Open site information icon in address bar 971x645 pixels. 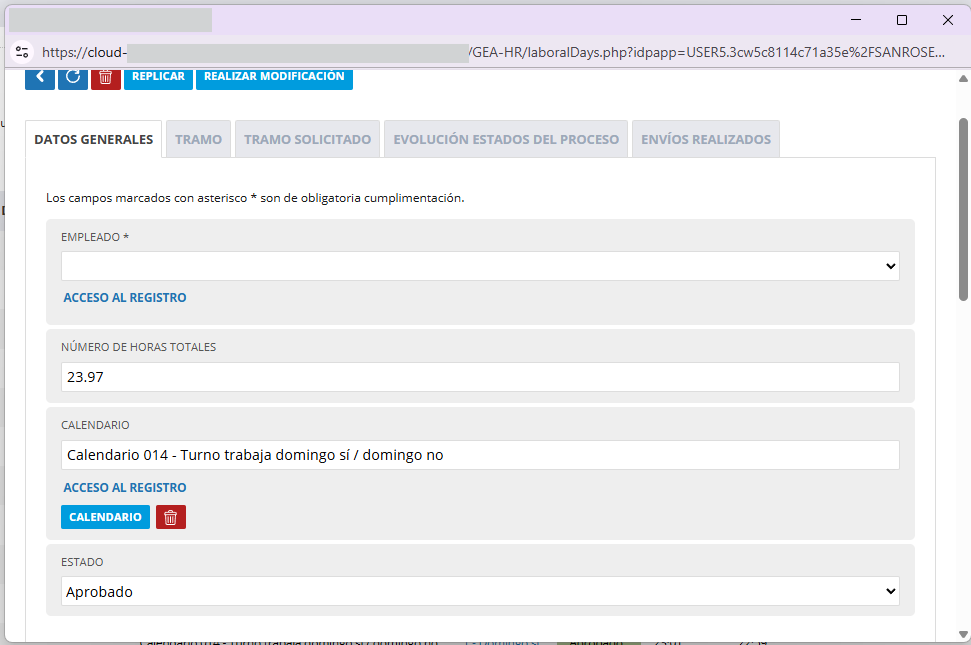[x=22, y=52]
